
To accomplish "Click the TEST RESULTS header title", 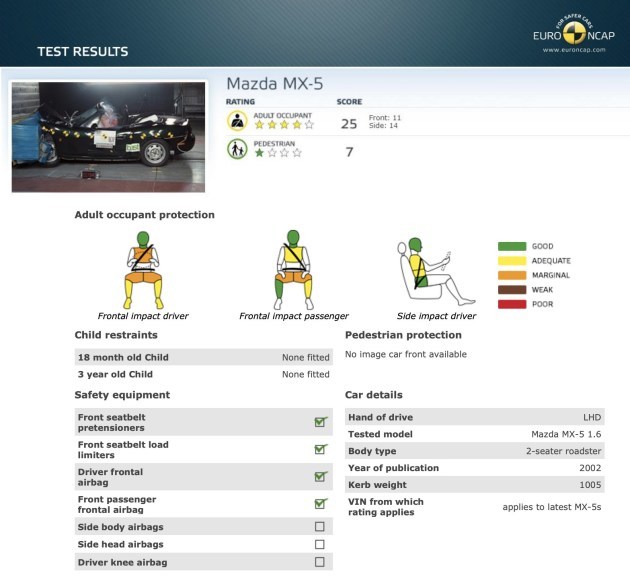I will click(x=83, y=51).
